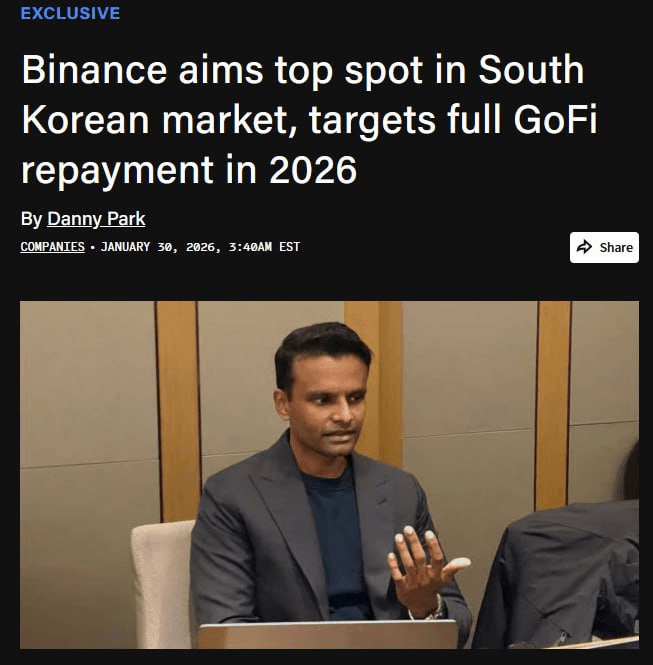Image resolution: width=653 pixels, height=665 pixels.
Task: Click the laptop in article photo
Action: pos(329,634)
